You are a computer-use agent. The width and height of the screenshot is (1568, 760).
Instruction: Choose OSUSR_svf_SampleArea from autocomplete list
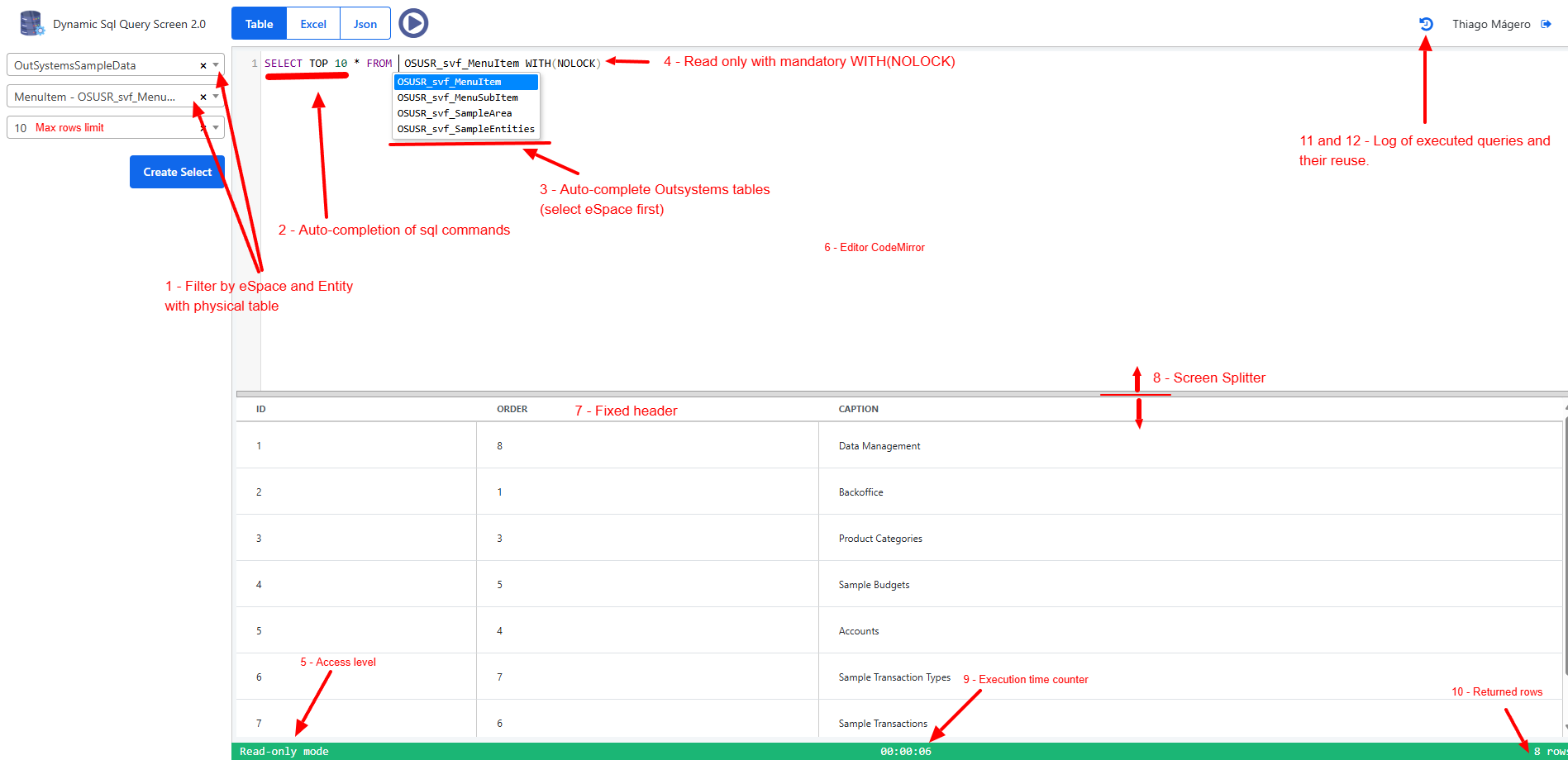point(466,113)
